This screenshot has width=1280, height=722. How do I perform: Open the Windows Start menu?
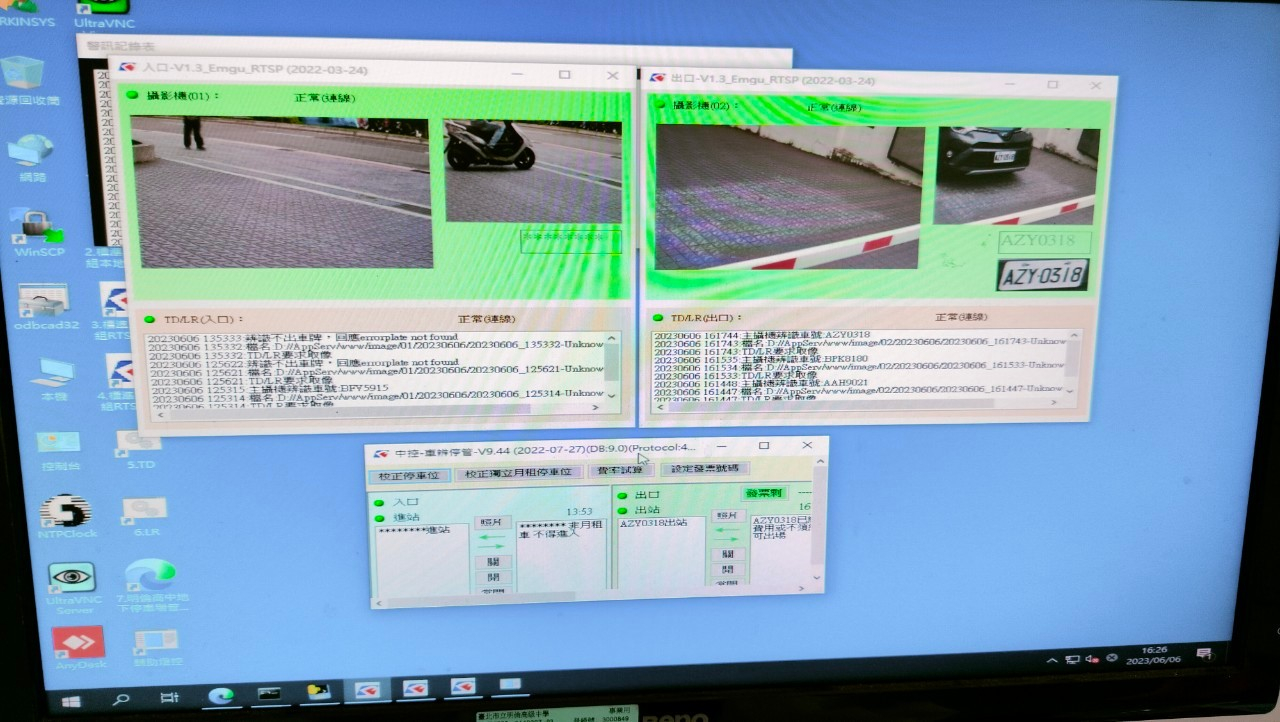point(71,701)
